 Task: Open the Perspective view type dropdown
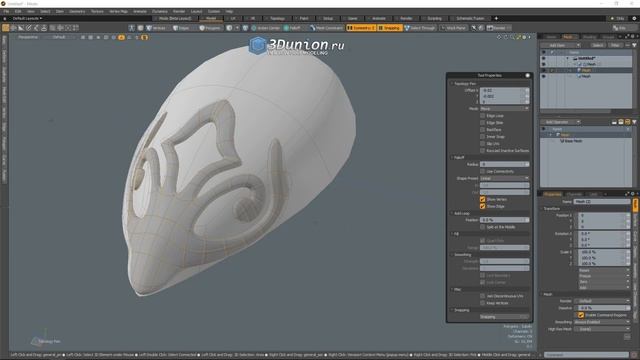[x=28, y=37]
